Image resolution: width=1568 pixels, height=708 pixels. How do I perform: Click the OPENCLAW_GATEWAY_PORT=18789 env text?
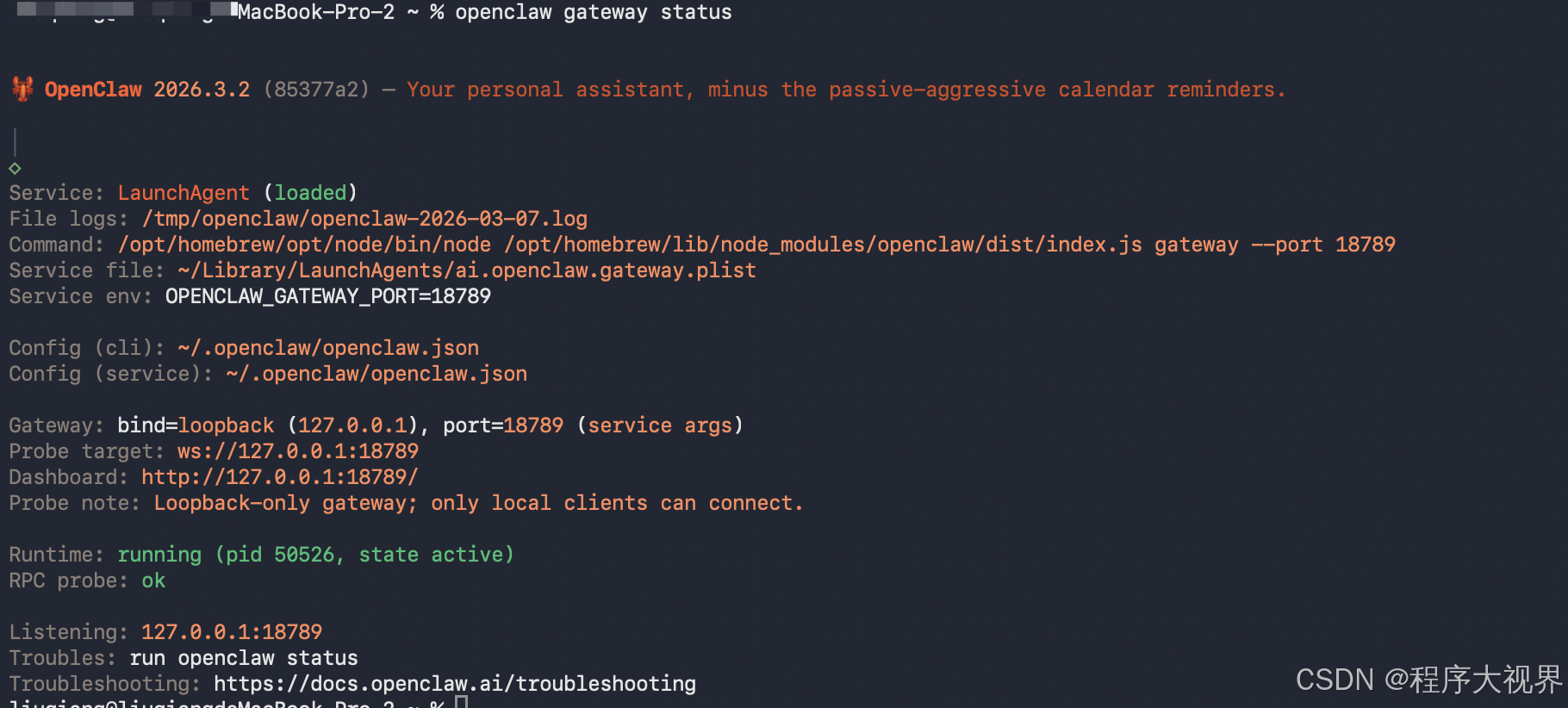pyautogui.click(x=328, y=296)
